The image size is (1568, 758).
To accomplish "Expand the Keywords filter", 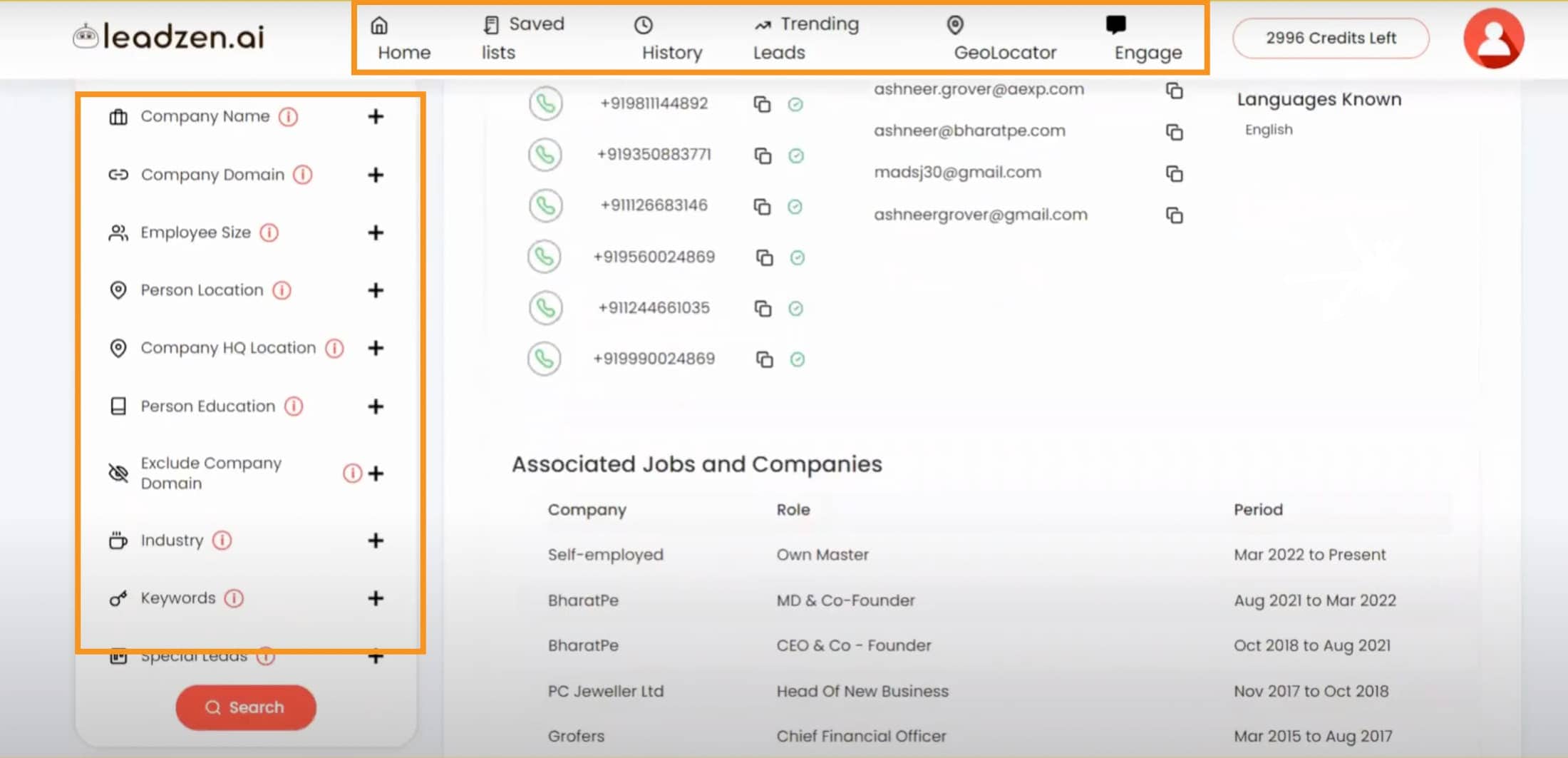I will click(x=376, y=598).
